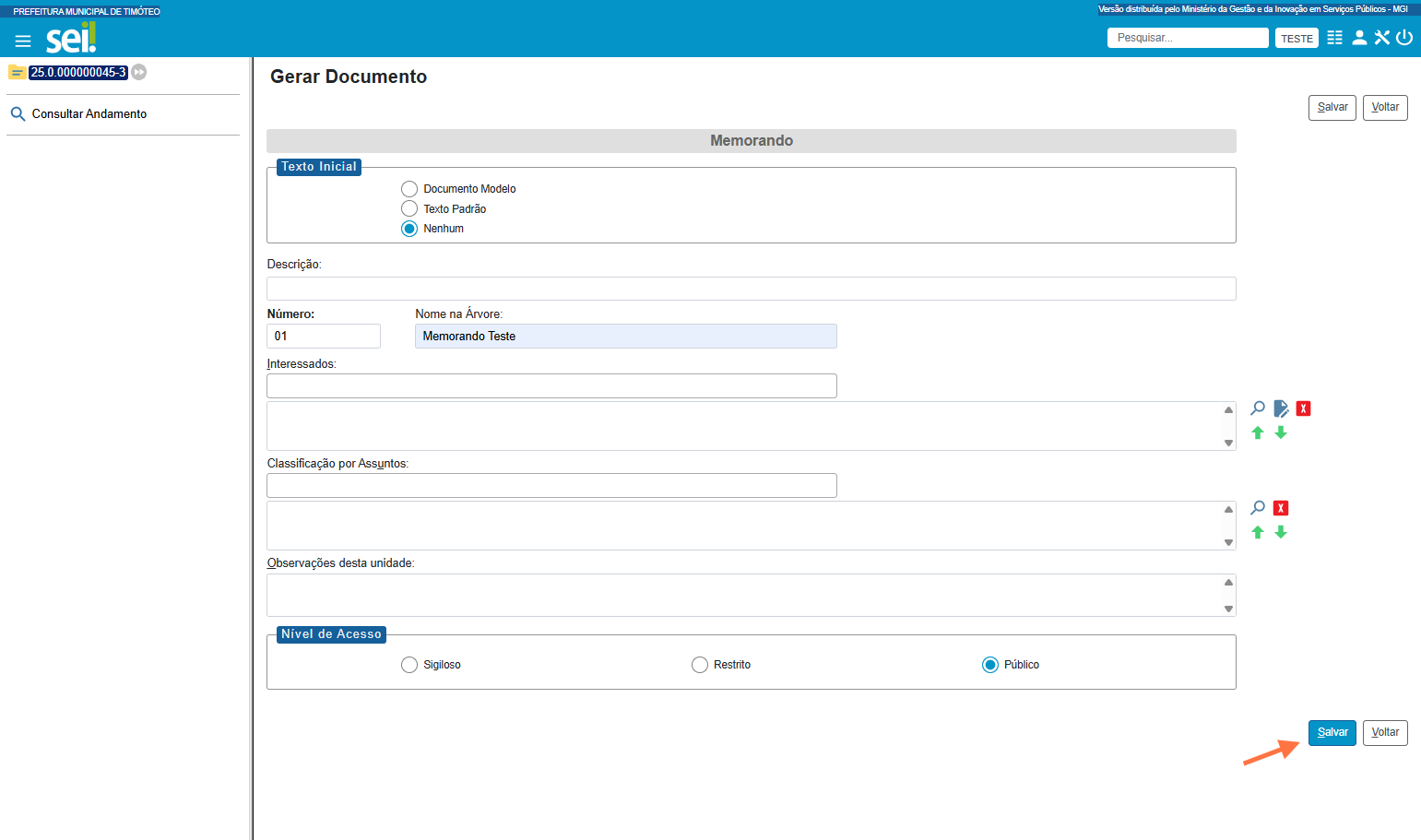
Task: Click the top Salvar button
Action: point(1332,107)
